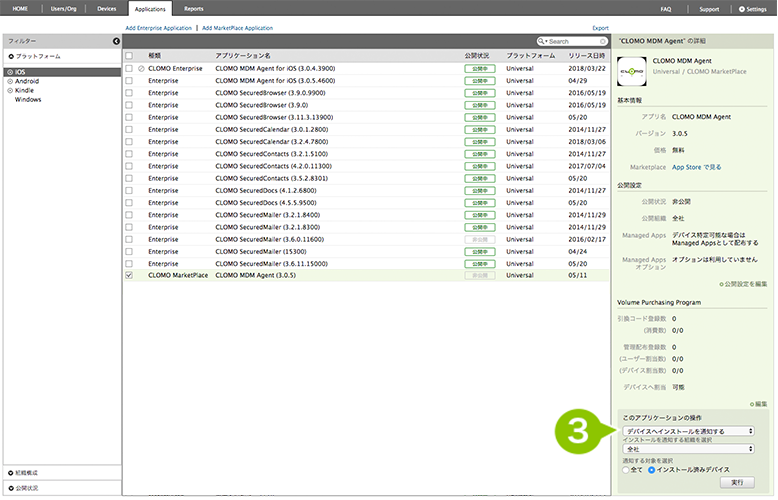Sort by 公開状況 column header

point(477,56)
